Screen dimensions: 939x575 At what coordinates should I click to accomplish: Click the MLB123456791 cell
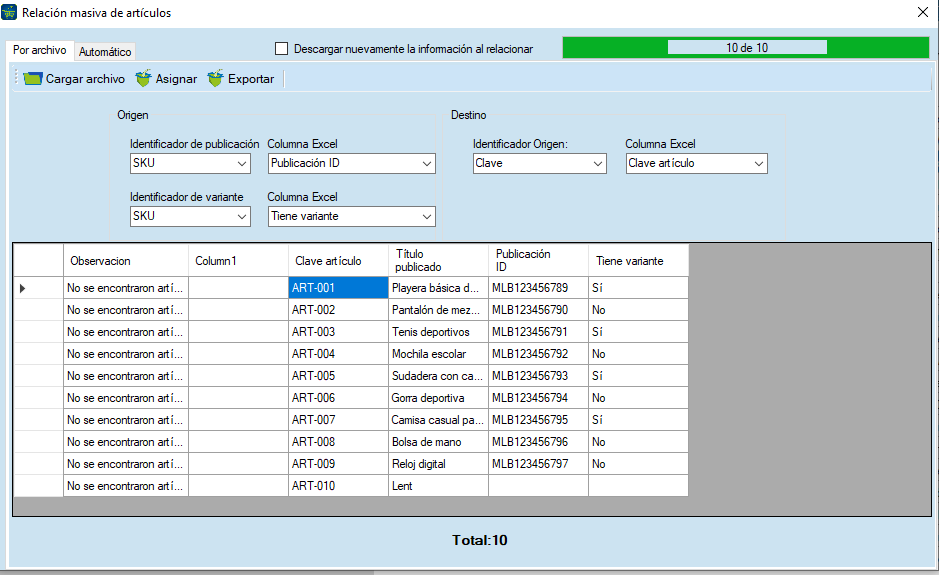(x=538, y=332)
